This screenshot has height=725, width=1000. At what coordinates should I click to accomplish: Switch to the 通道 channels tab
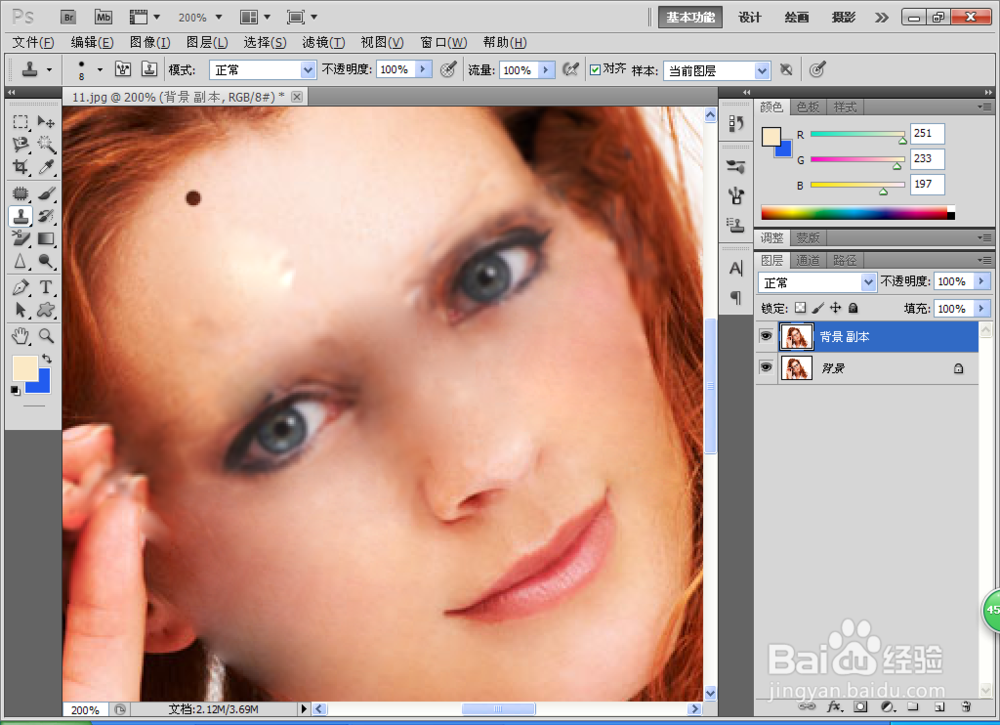(x=808, y=260)
